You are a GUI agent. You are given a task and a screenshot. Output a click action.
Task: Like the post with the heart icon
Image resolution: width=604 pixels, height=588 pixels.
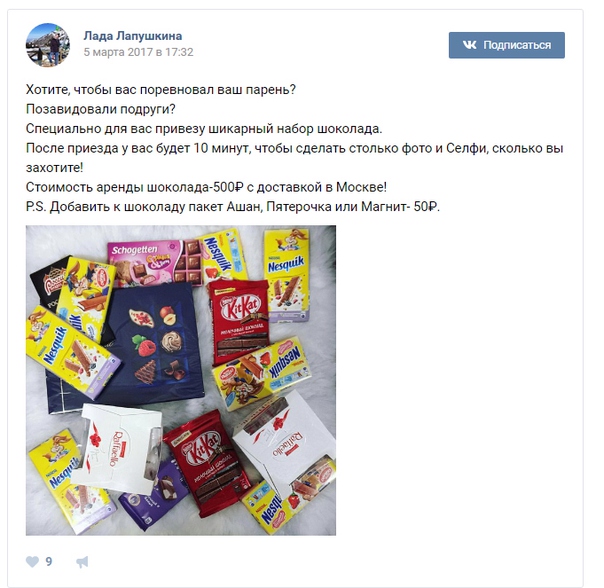32,562
